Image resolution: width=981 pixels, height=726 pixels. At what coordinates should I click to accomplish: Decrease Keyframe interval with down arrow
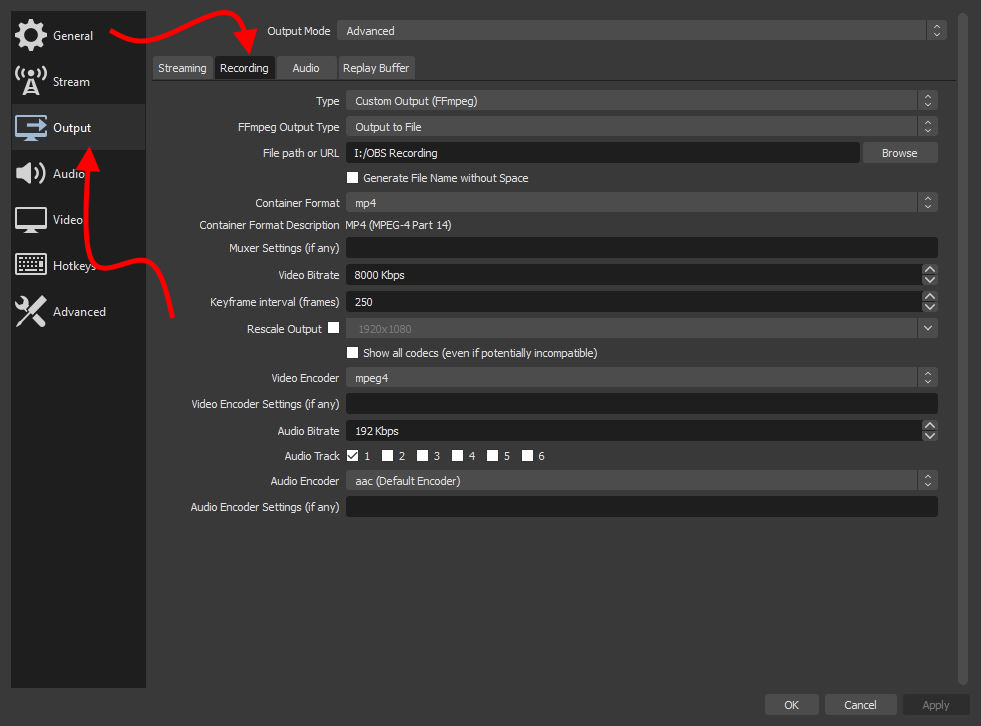coord(930,307)
